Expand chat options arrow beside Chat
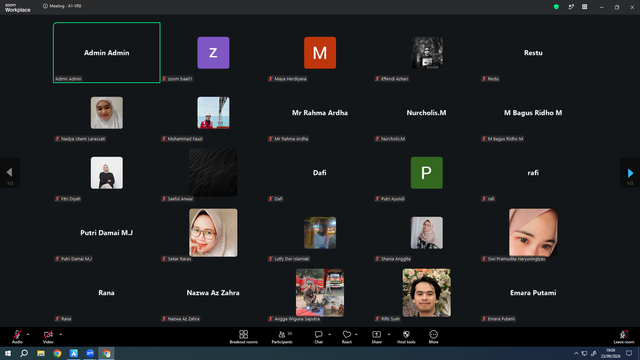This screenshot has width=640, height=360. pyautogui.click(x=329, y=334)
